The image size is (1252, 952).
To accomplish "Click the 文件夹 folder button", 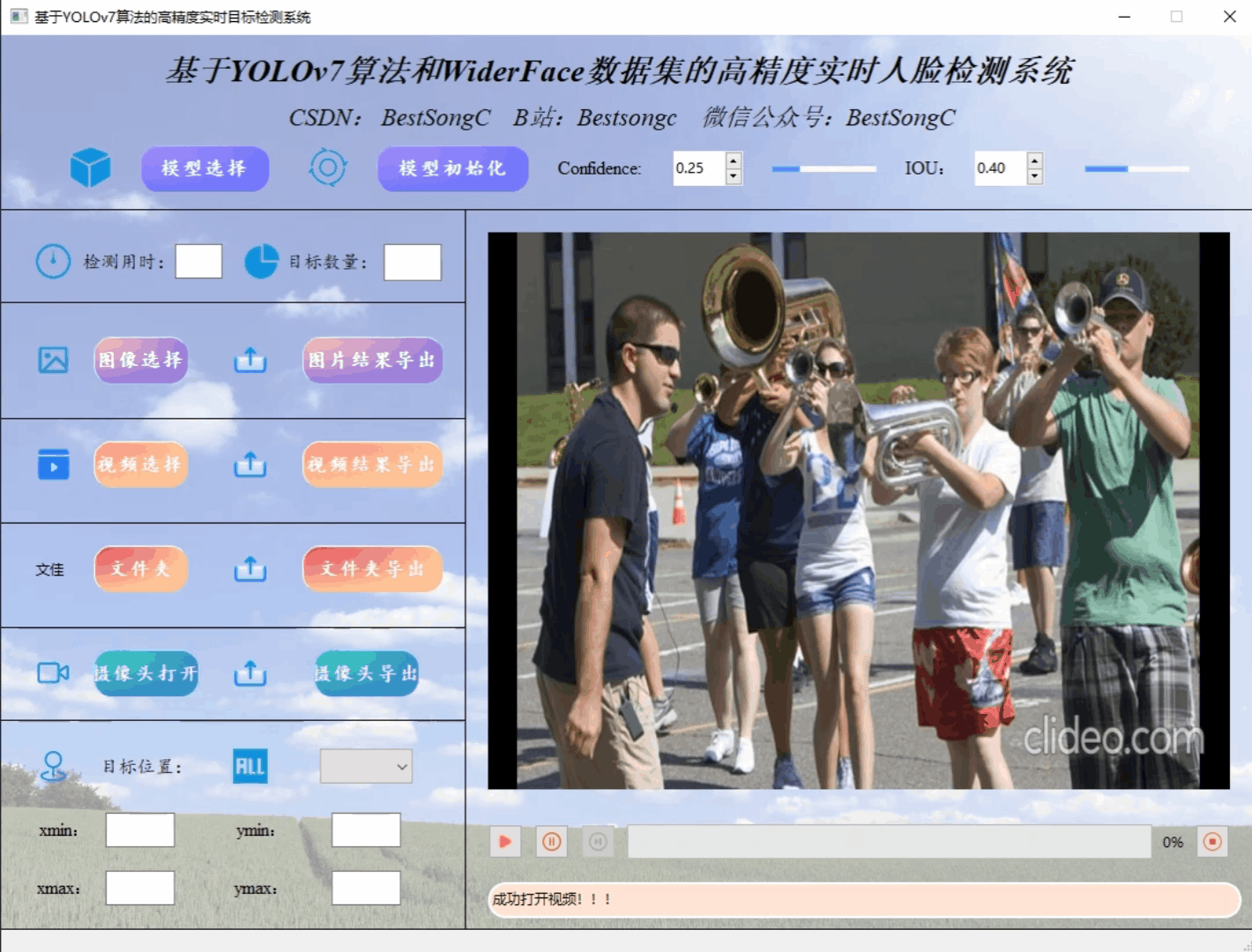I will tap(141, 569).
